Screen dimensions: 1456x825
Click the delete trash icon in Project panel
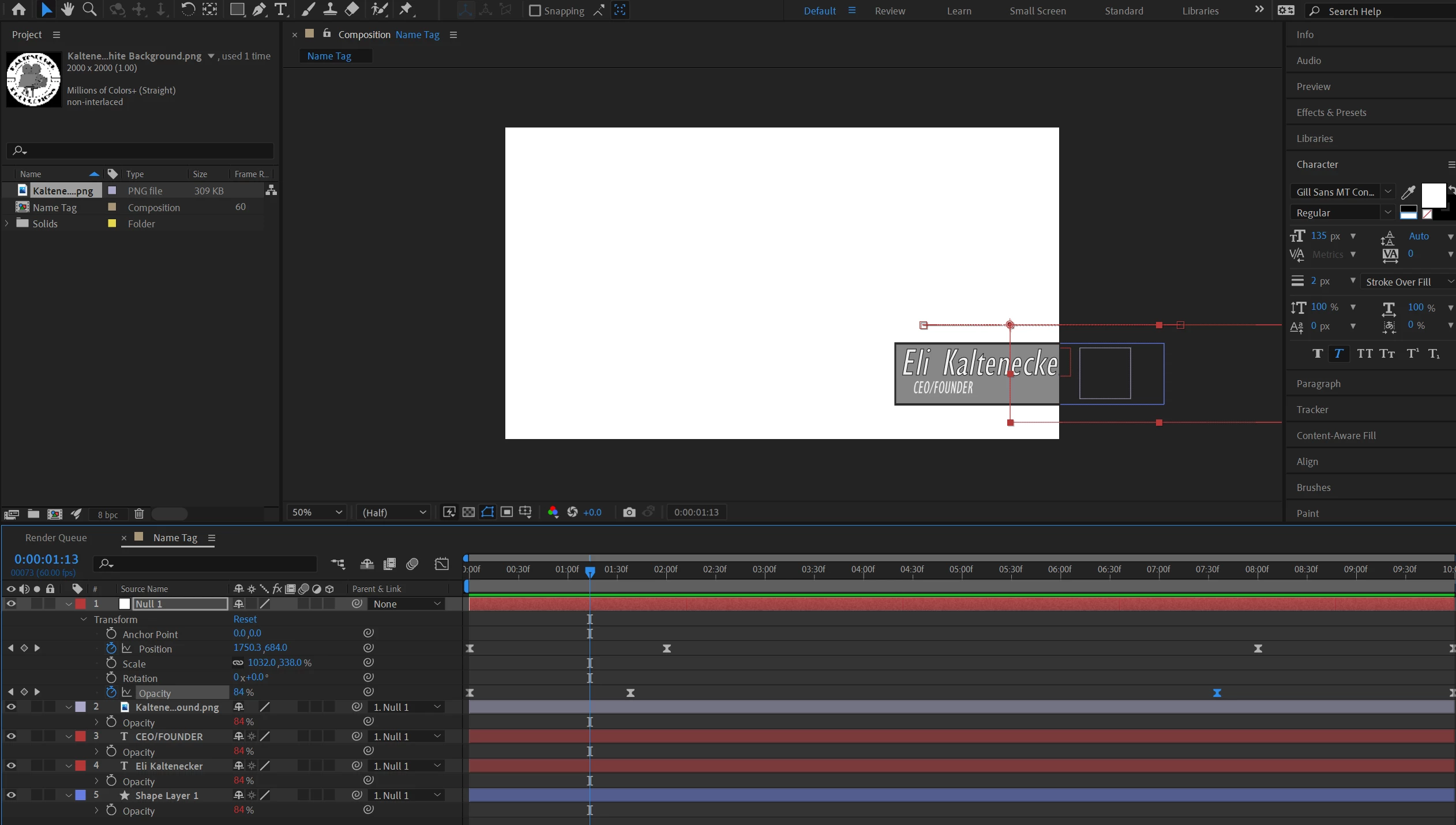coord(139,514)
